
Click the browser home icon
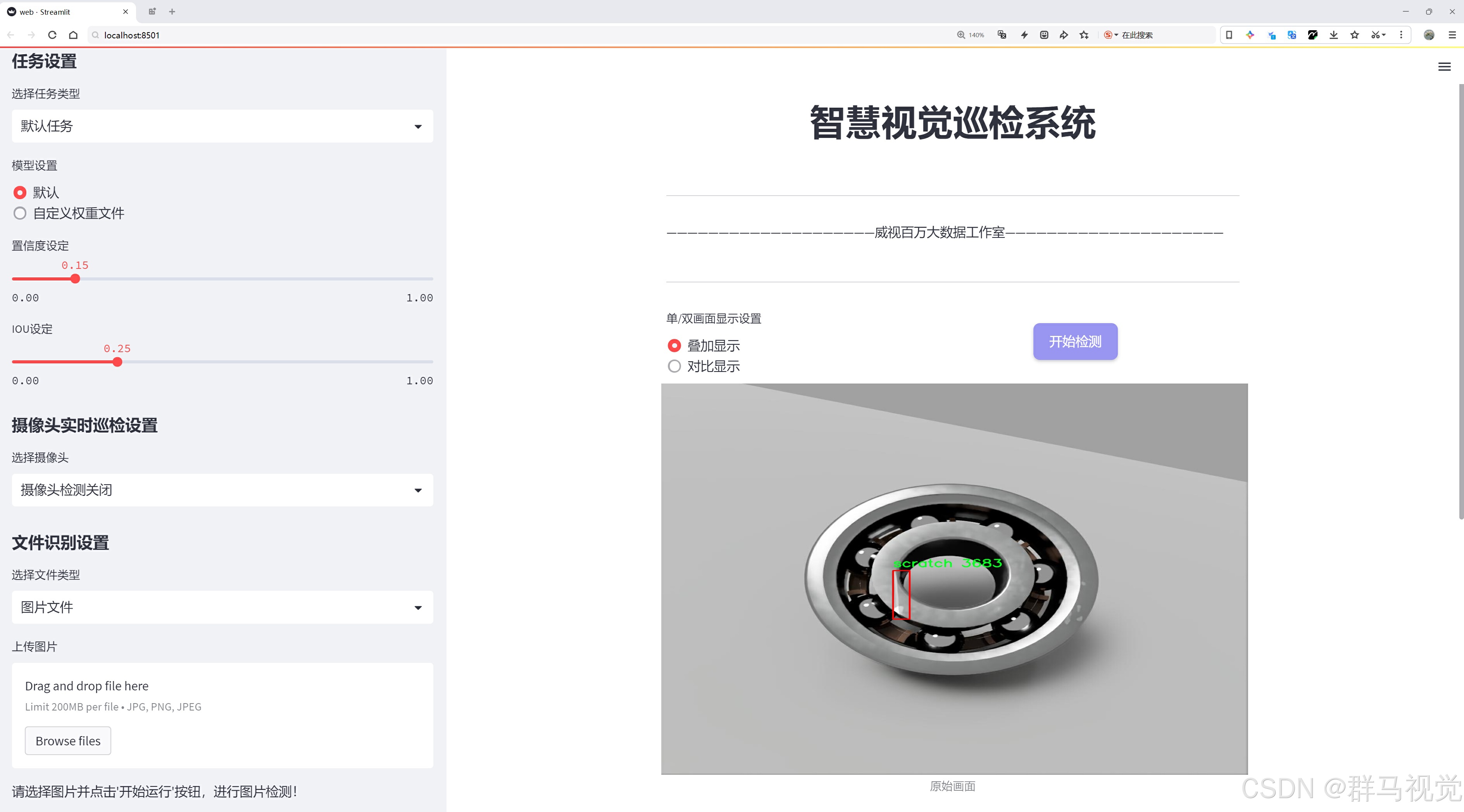[73, 35]
